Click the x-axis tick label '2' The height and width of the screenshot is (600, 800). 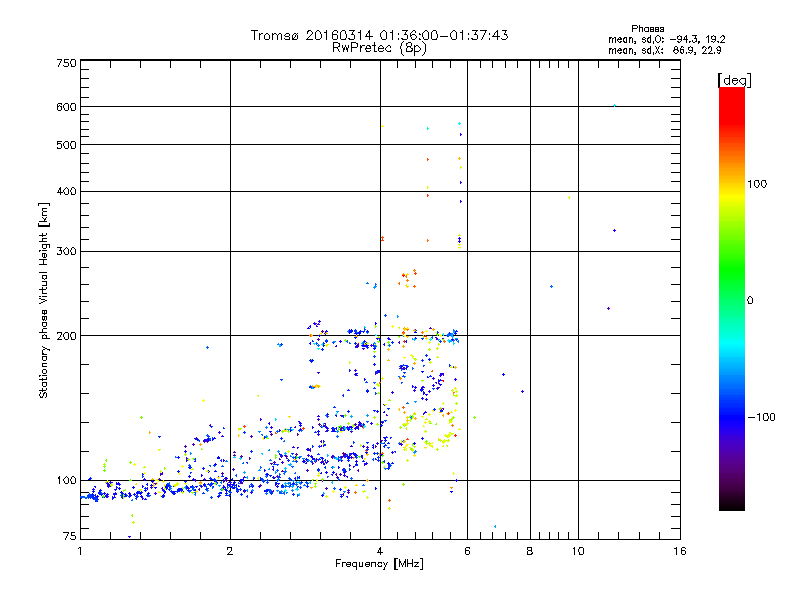click(230, 551)
